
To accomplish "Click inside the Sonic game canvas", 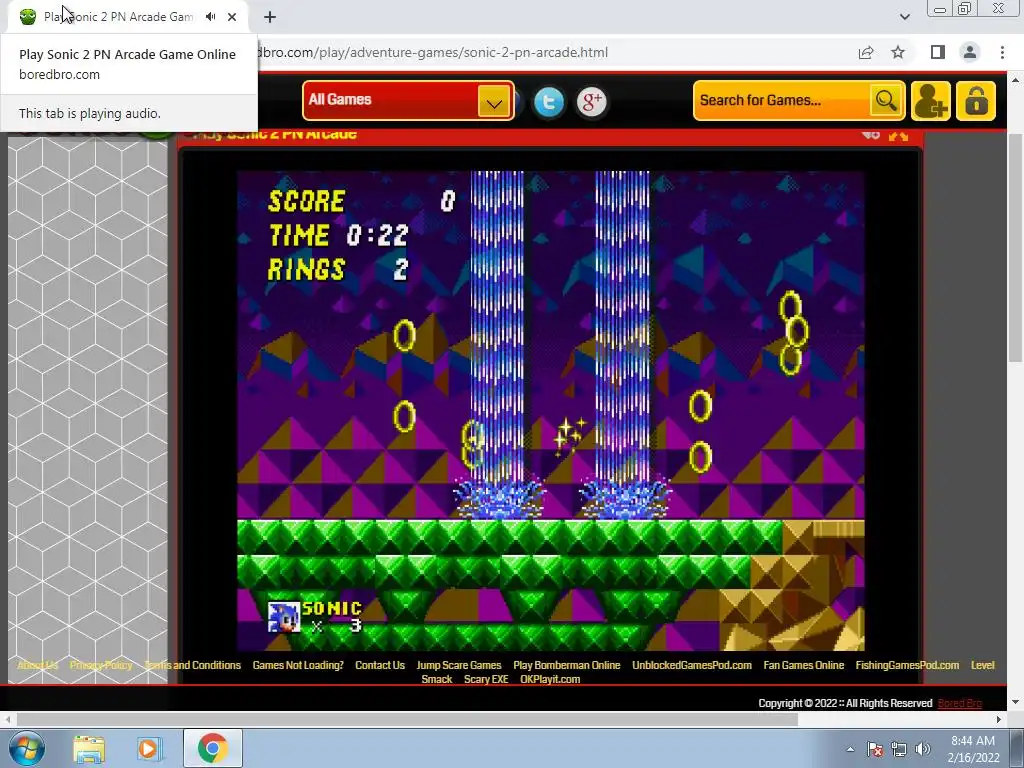I will [551, 411].
